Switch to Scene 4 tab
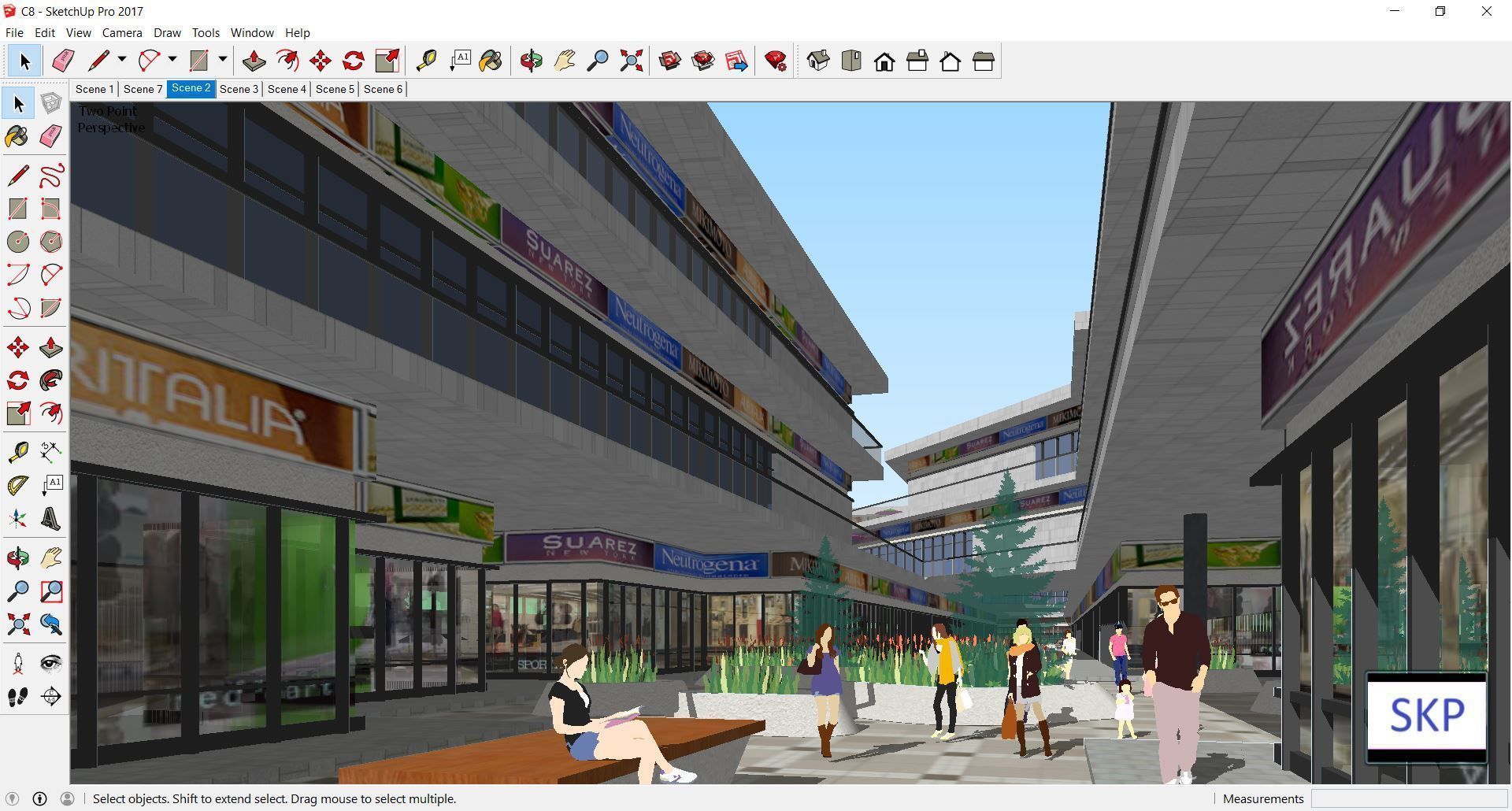Viewport: 1512px width, 811px height. coord(287,89)
